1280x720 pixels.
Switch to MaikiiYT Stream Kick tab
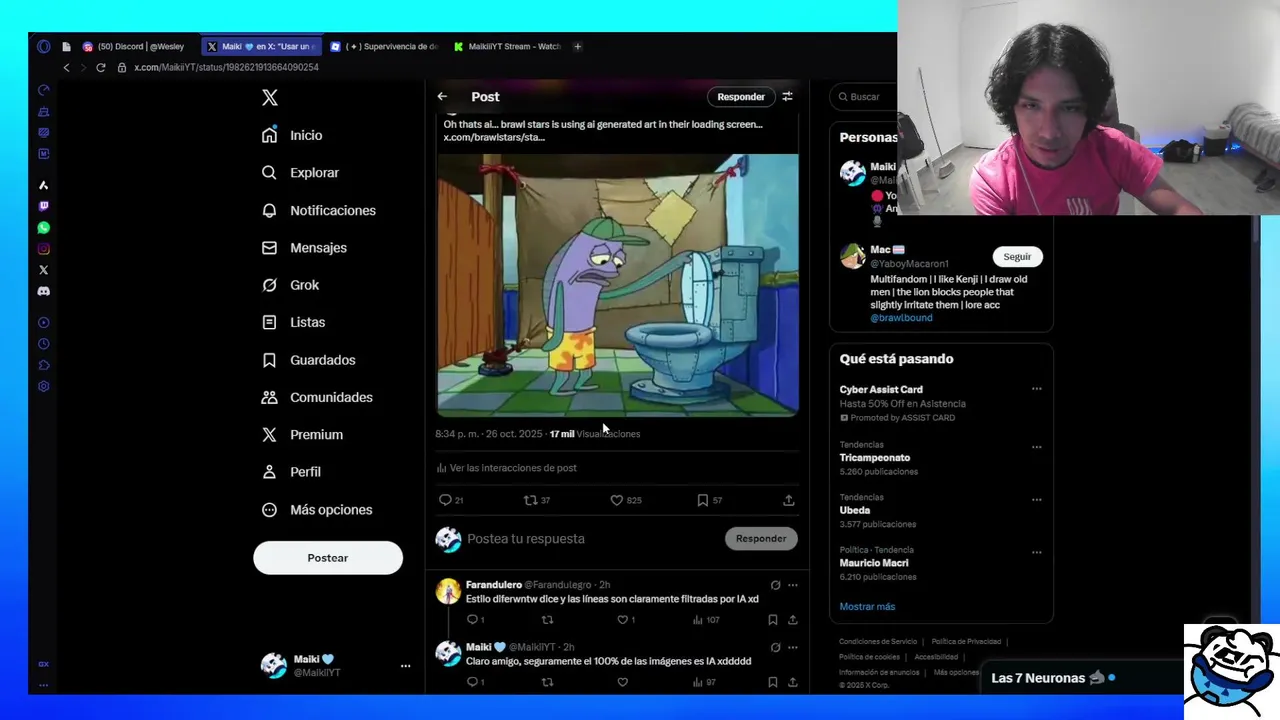coord(507,46)
